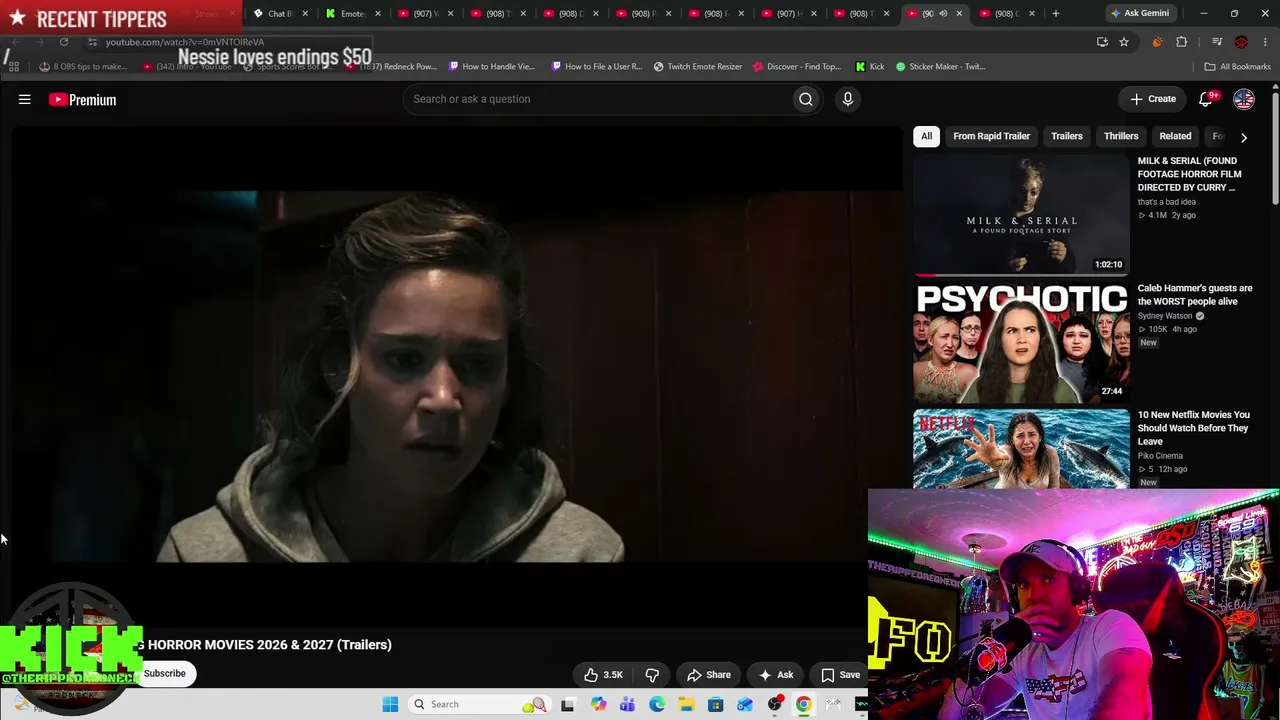The image size is (1280, 720).
Task: Open the YouTube account avatar menu
Action: click(1244, 99)
